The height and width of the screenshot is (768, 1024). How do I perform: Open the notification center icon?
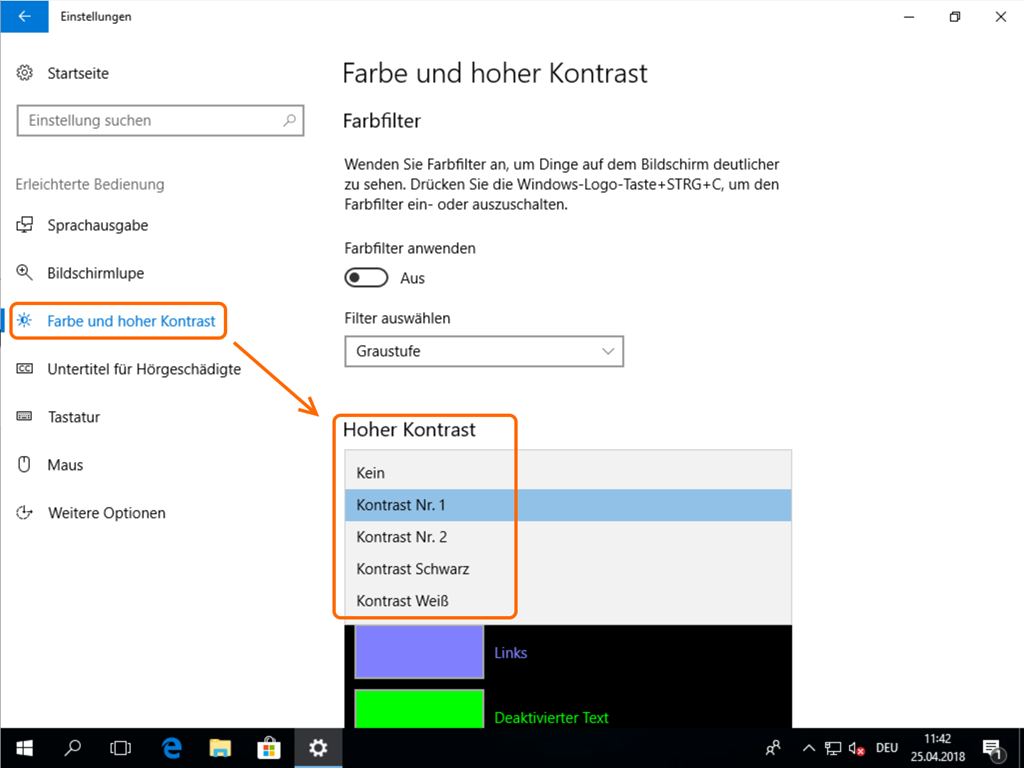point(993,747)
